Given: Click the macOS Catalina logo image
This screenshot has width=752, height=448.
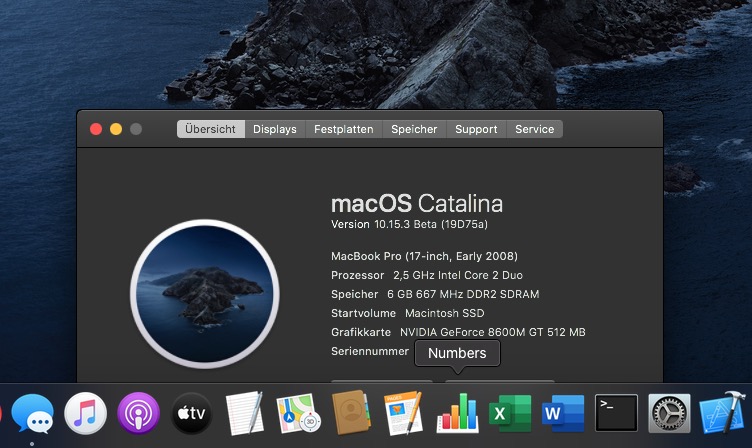Looking at the screenshot, I should coord(205,294).
